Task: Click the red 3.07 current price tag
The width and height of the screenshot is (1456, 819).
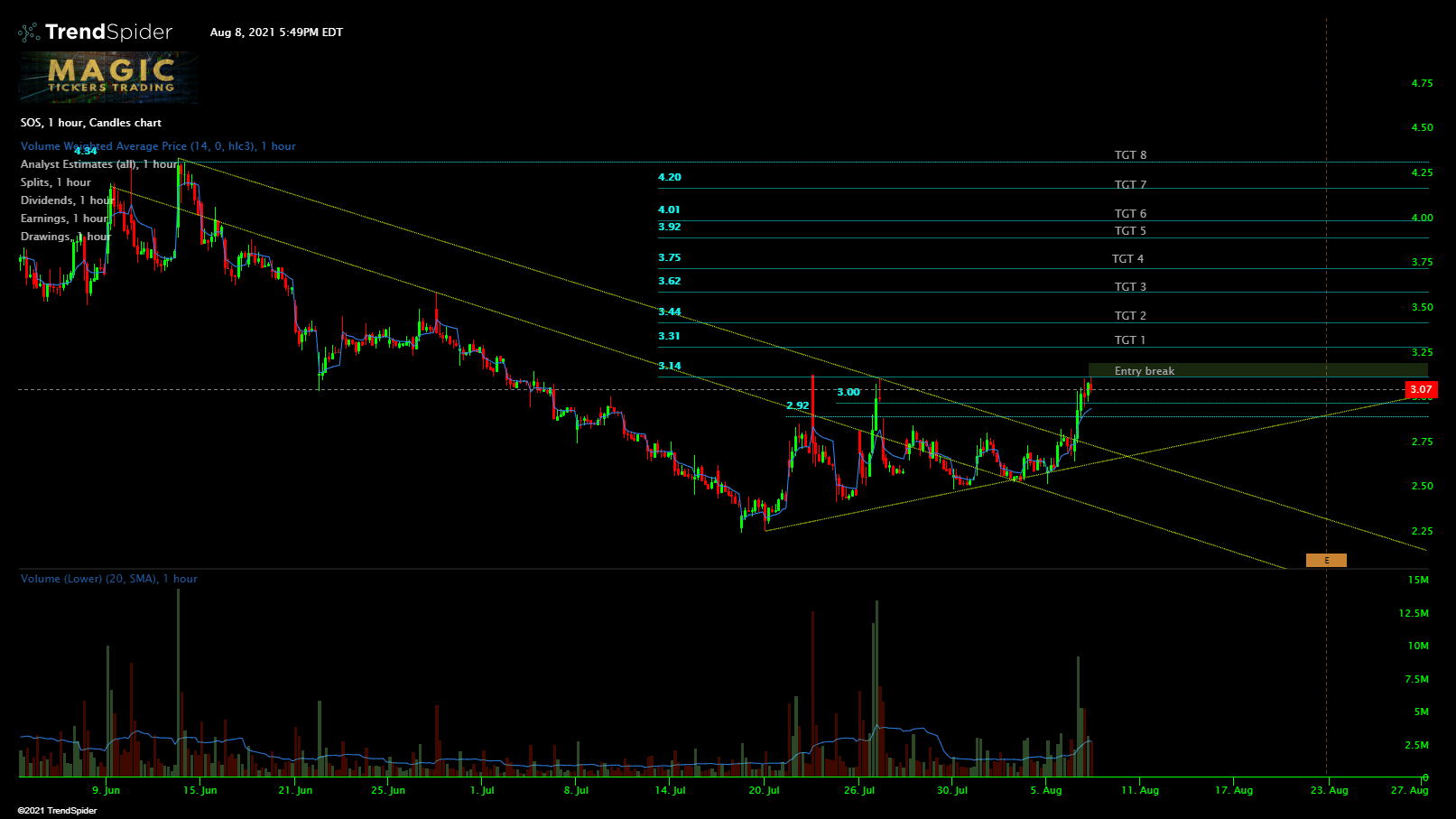Action: [x=1421, y=390]
